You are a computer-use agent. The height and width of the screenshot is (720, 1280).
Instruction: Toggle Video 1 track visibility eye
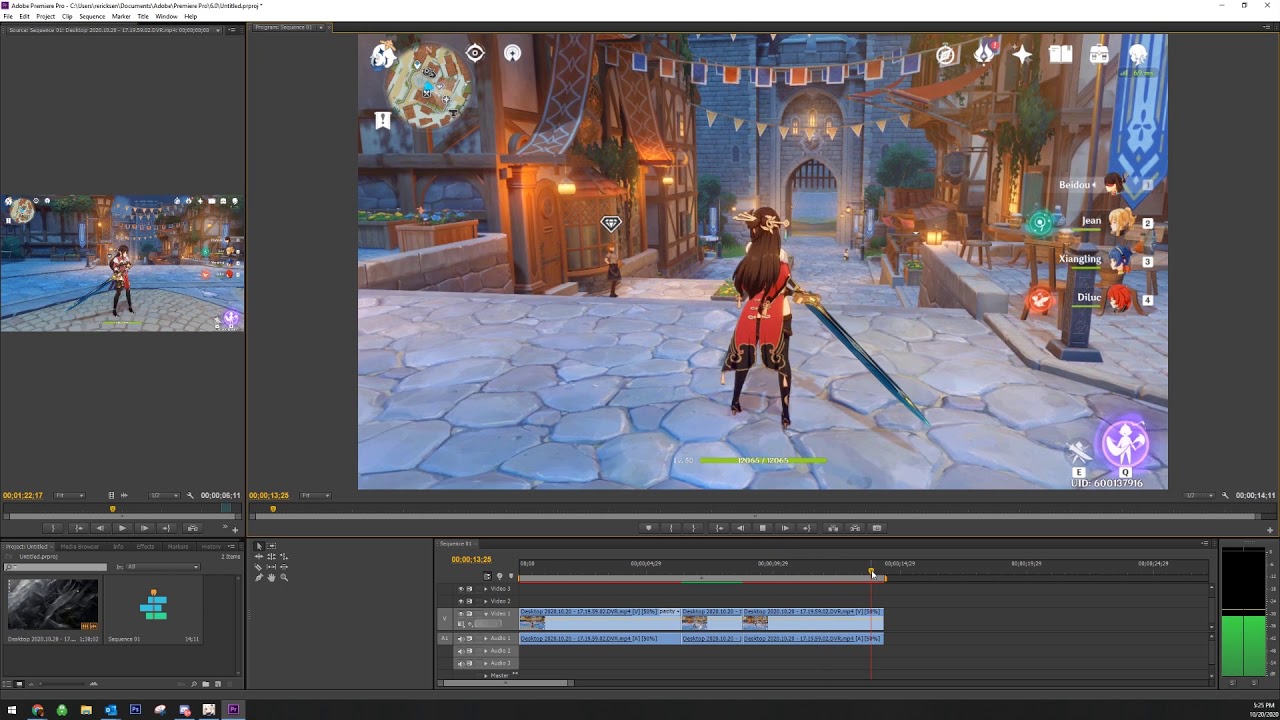[461, 614]
